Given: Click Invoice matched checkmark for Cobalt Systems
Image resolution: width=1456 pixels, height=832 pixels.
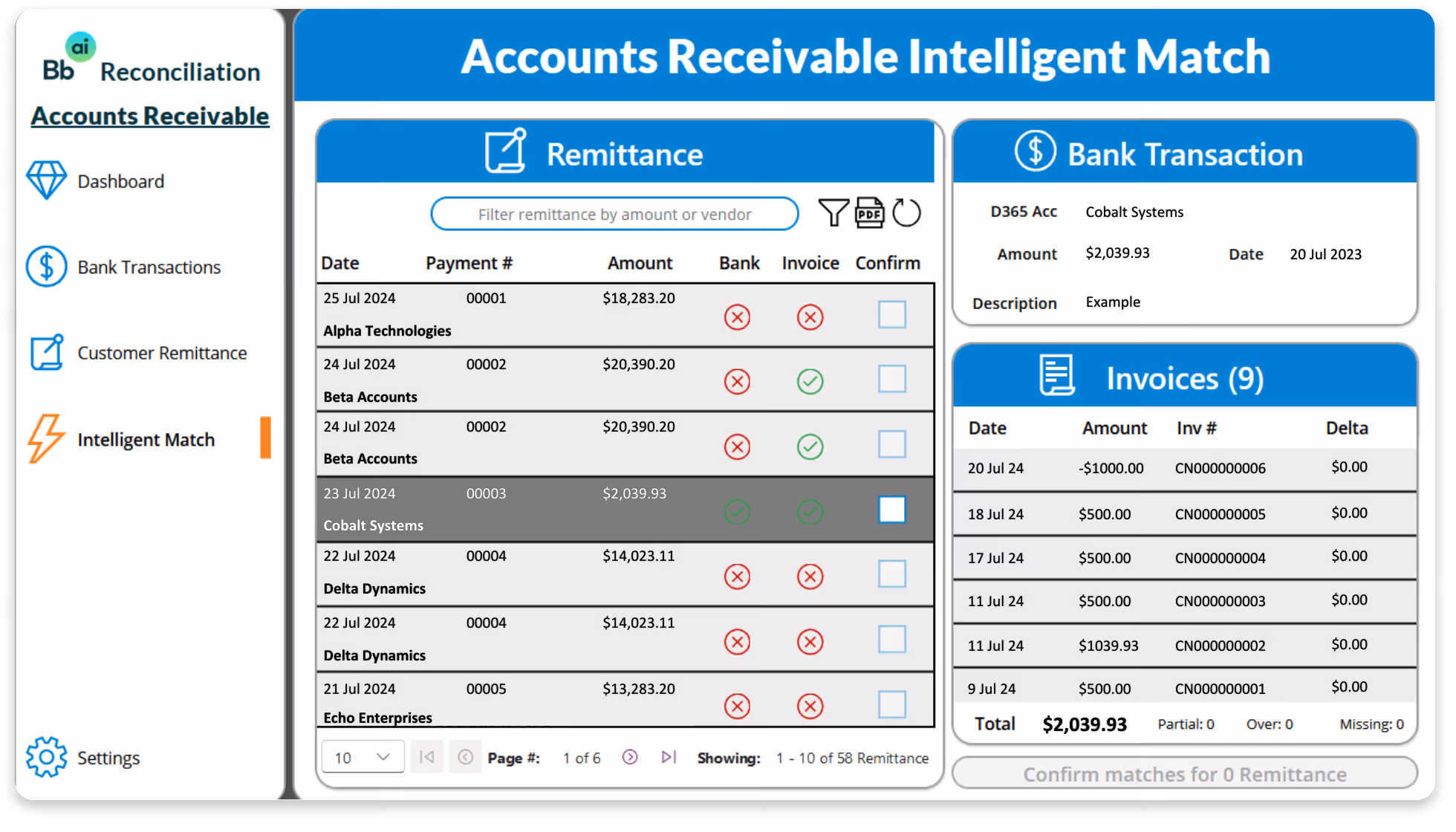Looking at the screenshot, I should 810,512.
